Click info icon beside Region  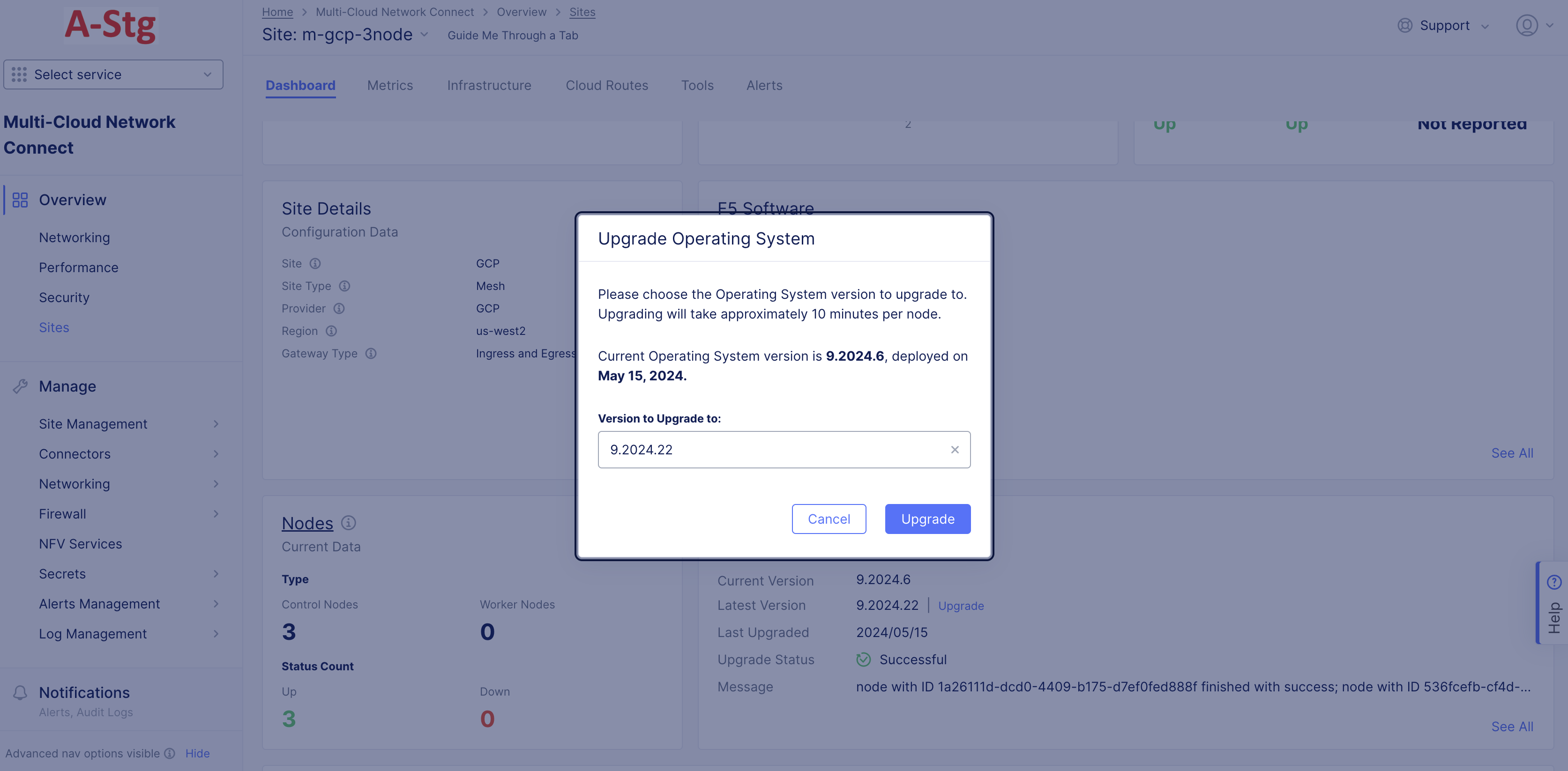(x=331, y=331)
